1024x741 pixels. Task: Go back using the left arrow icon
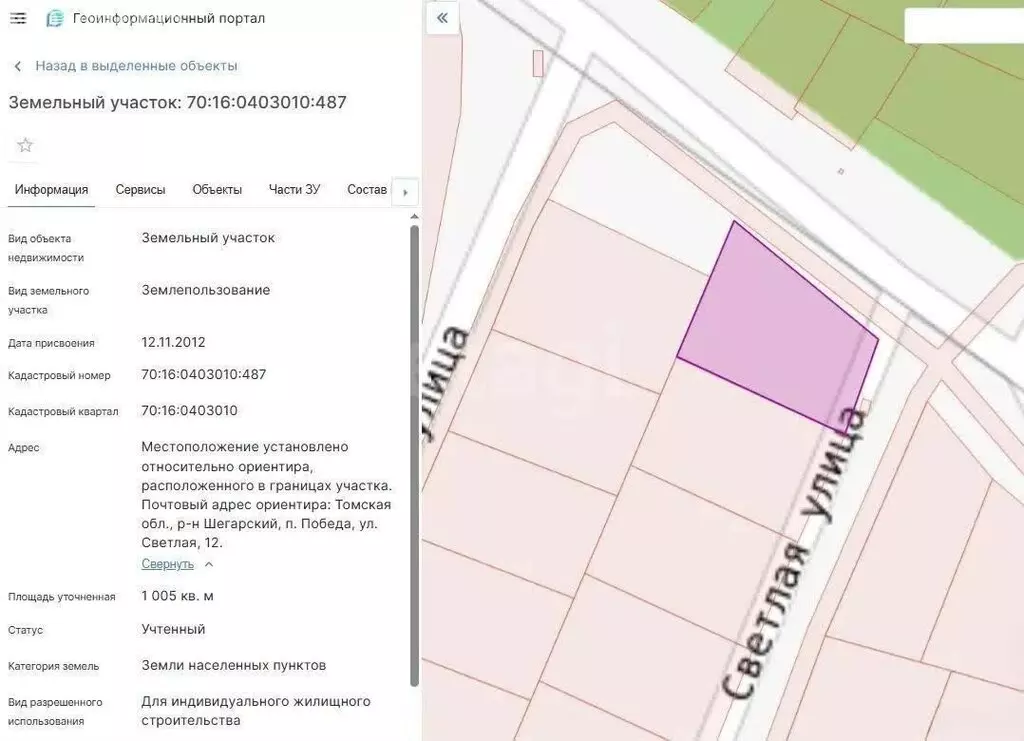tap(18, 66)
